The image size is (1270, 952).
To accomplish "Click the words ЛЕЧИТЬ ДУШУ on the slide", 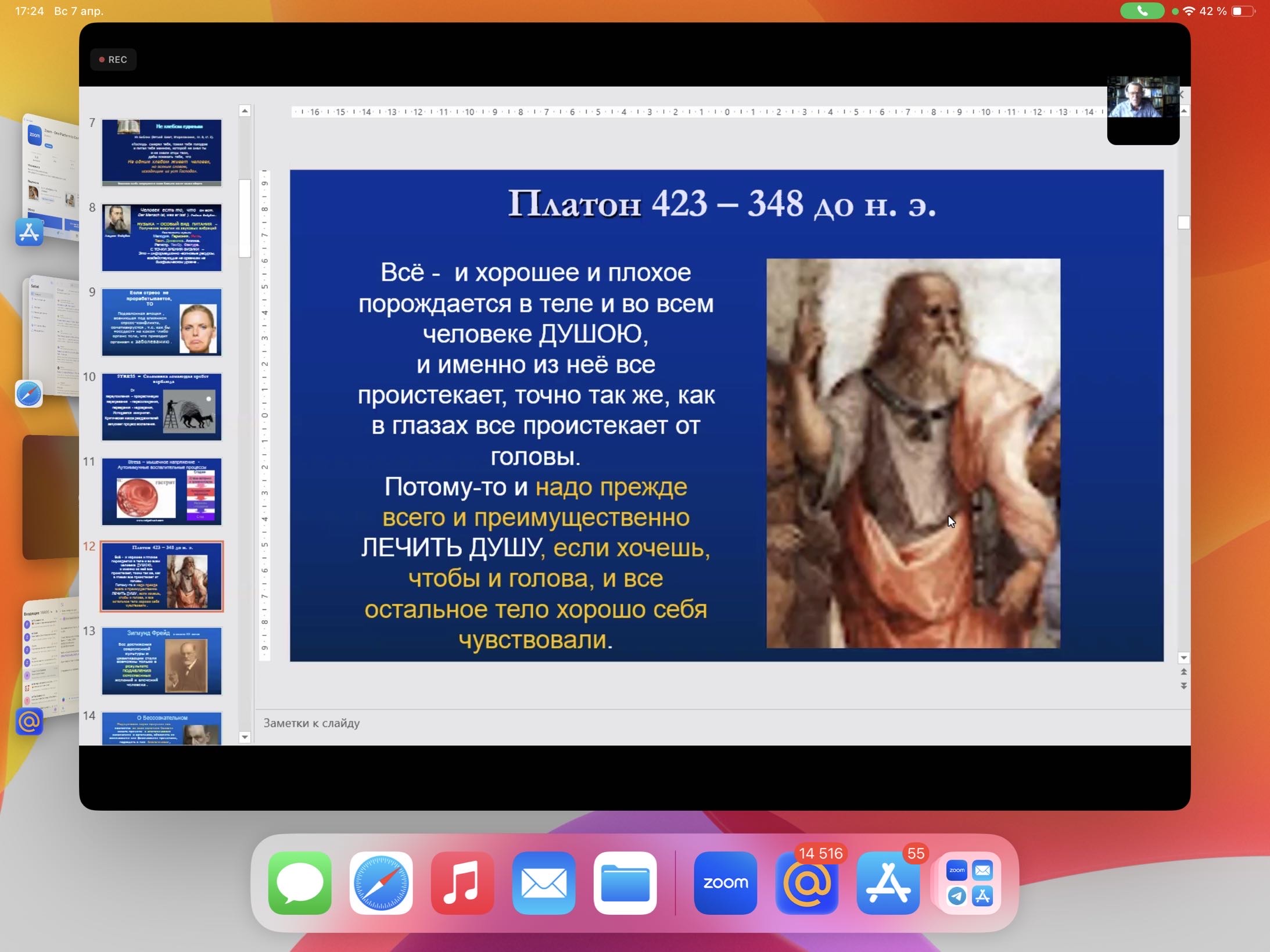I will pyautogui.click(x=451, y=548).
